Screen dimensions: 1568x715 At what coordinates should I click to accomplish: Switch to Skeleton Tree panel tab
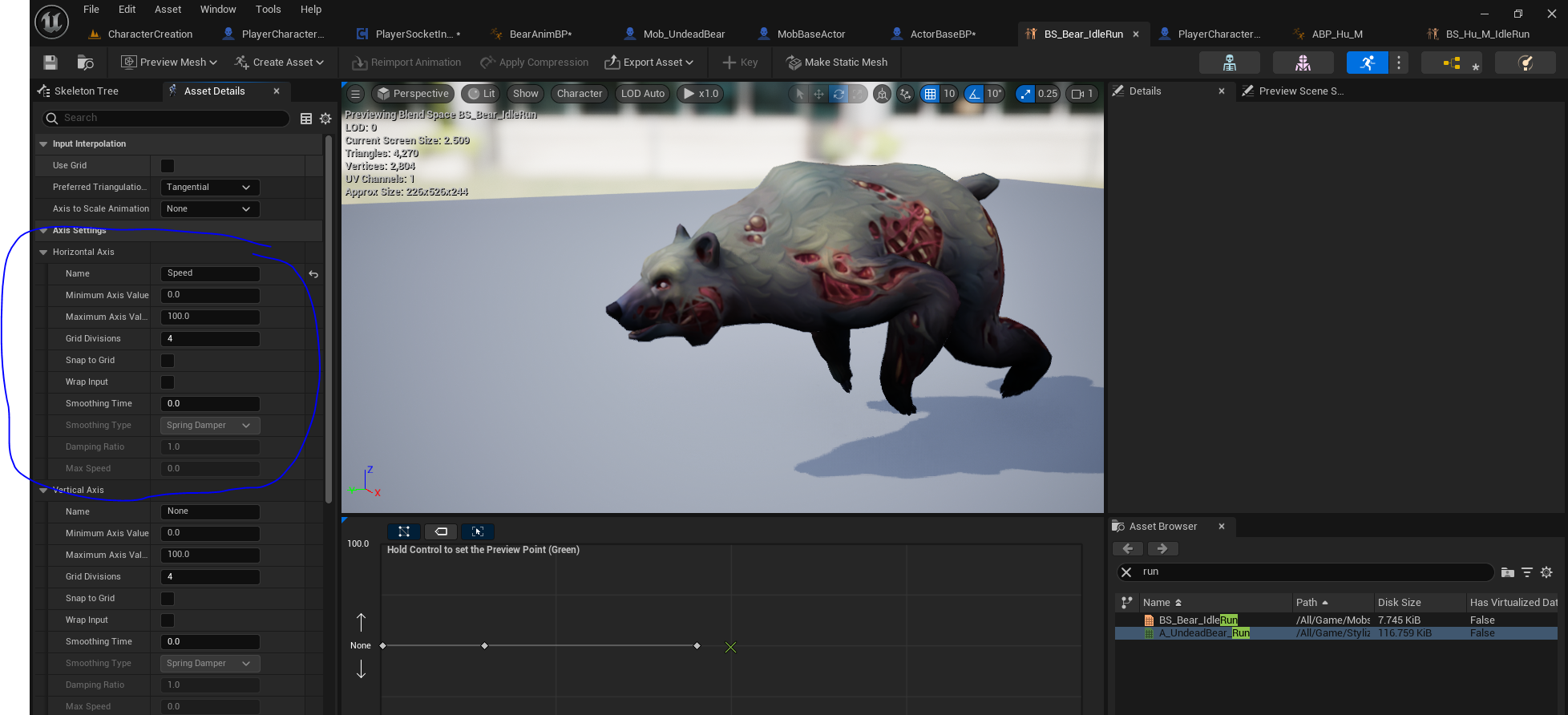[86, 91]
